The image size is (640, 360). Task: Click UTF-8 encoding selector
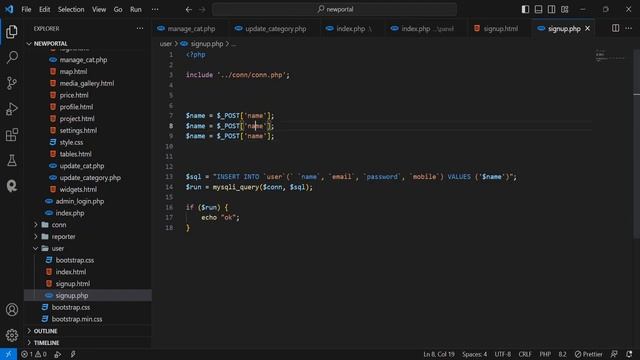click(502, 354)
